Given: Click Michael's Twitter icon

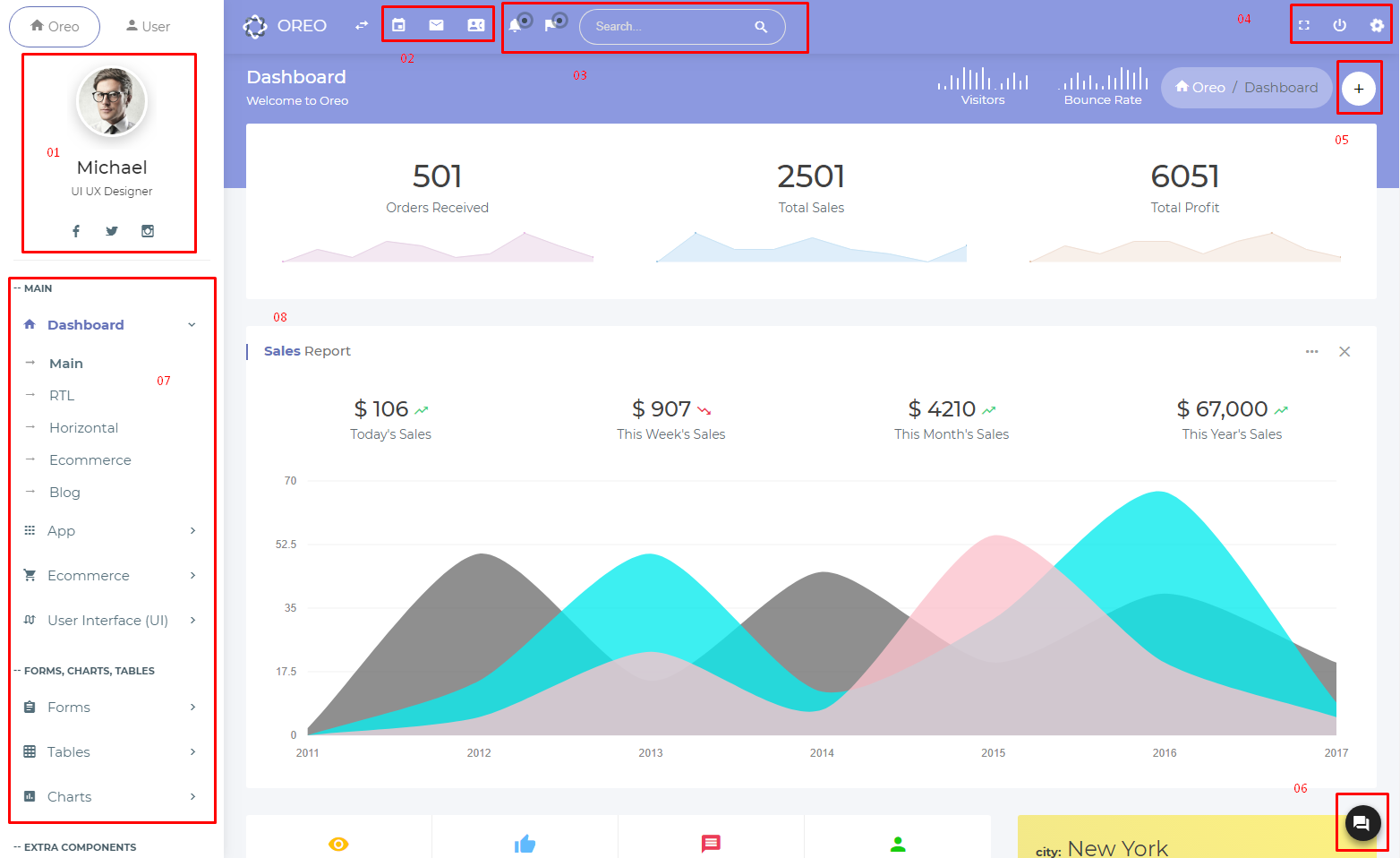Looking at the screenshot, I should [x=112, y=231].
